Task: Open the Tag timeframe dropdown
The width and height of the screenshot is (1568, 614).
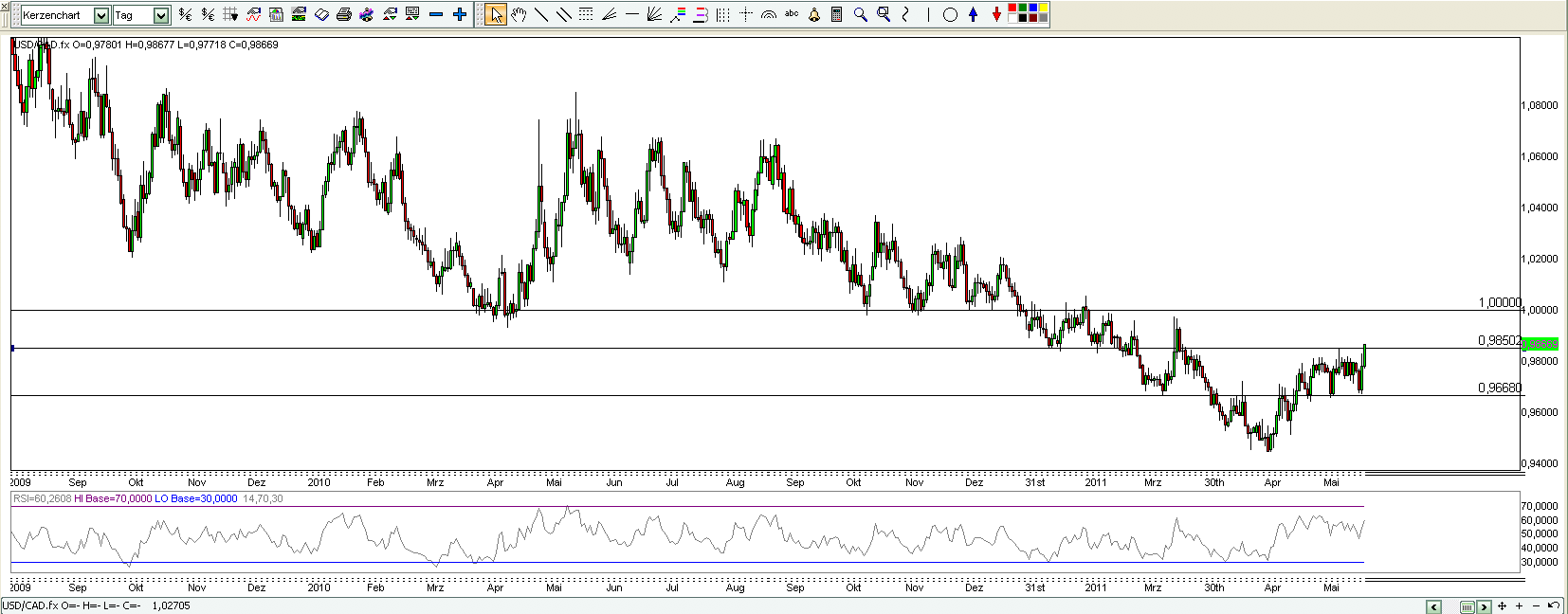Action: tap(160, 15)
